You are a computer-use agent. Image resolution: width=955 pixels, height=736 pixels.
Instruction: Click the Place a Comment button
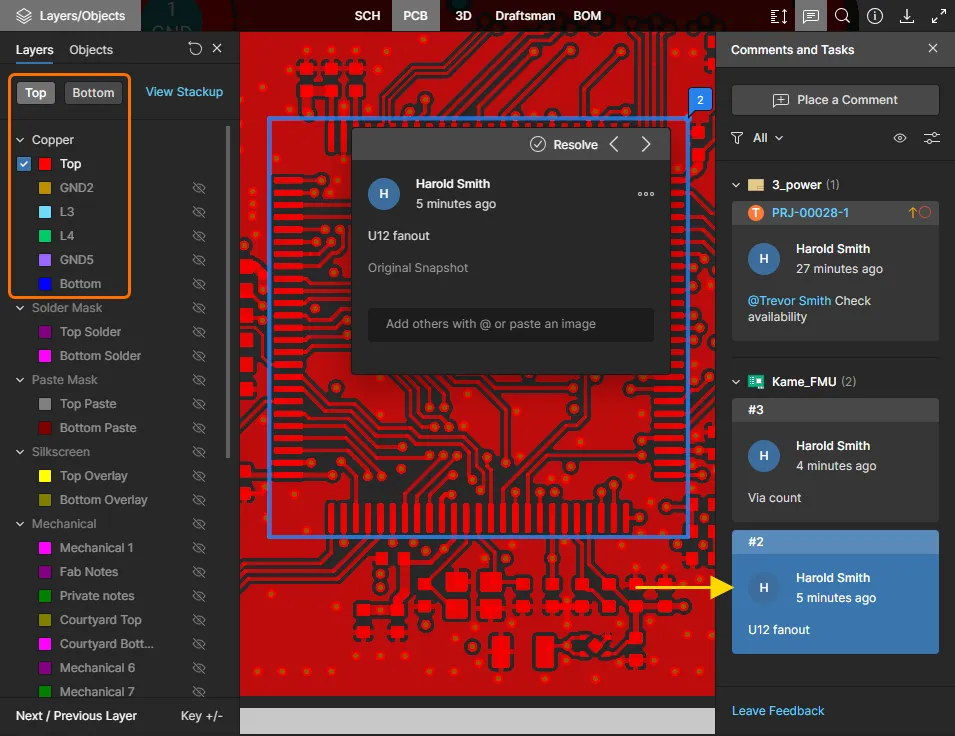click(x=835, y=100)
